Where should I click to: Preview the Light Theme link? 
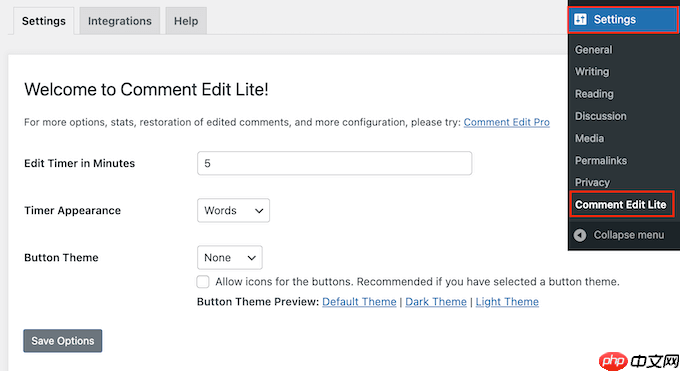click(x=507, y=302)
